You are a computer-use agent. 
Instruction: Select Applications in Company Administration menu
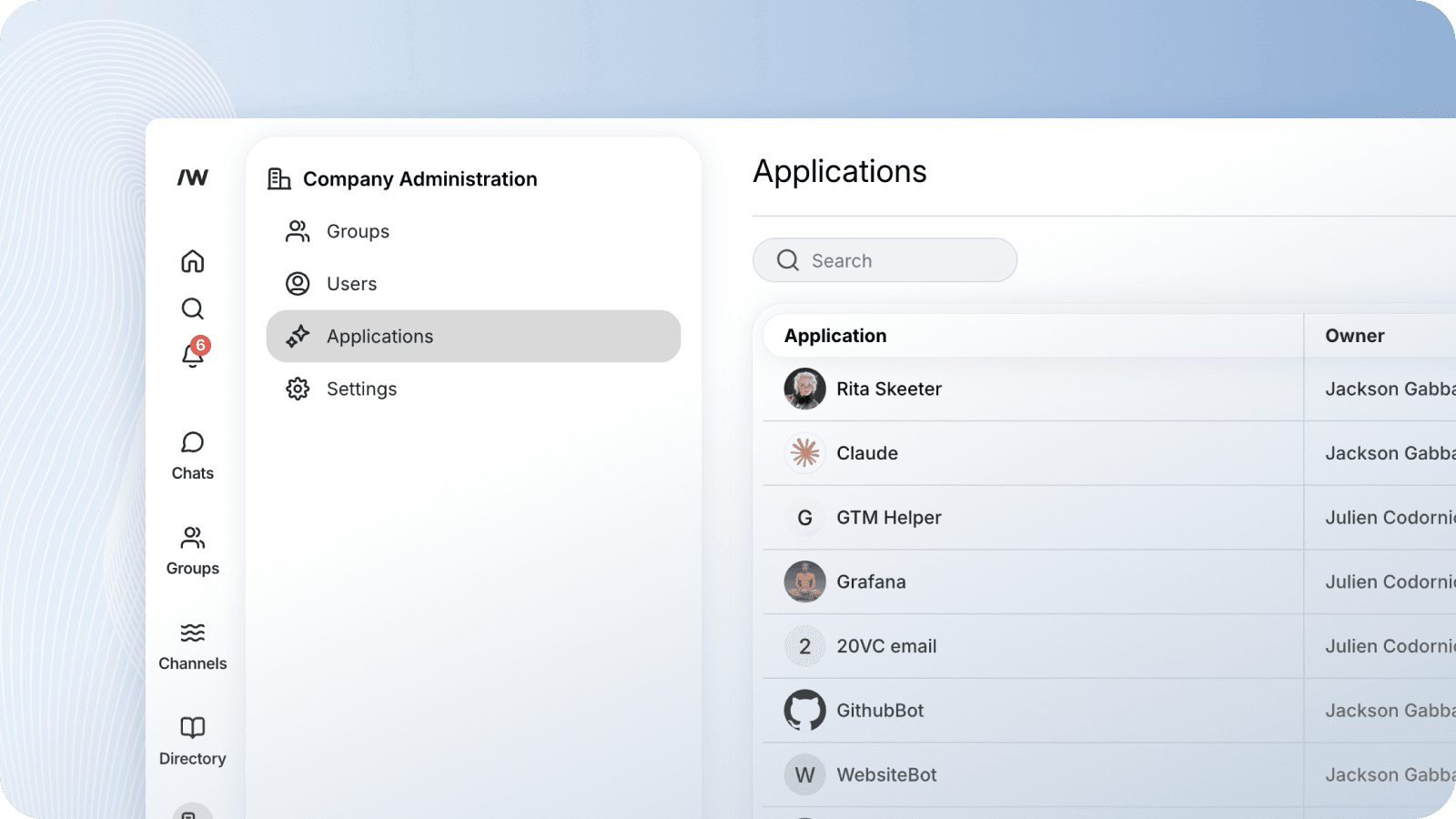click(473, 337)
